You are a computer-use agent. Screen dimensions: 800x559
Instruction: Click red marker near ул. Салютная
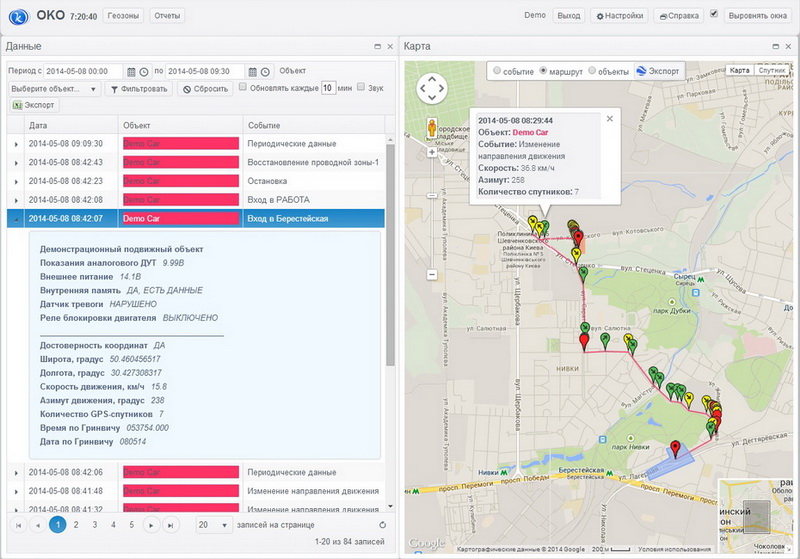tap(584, 342)
